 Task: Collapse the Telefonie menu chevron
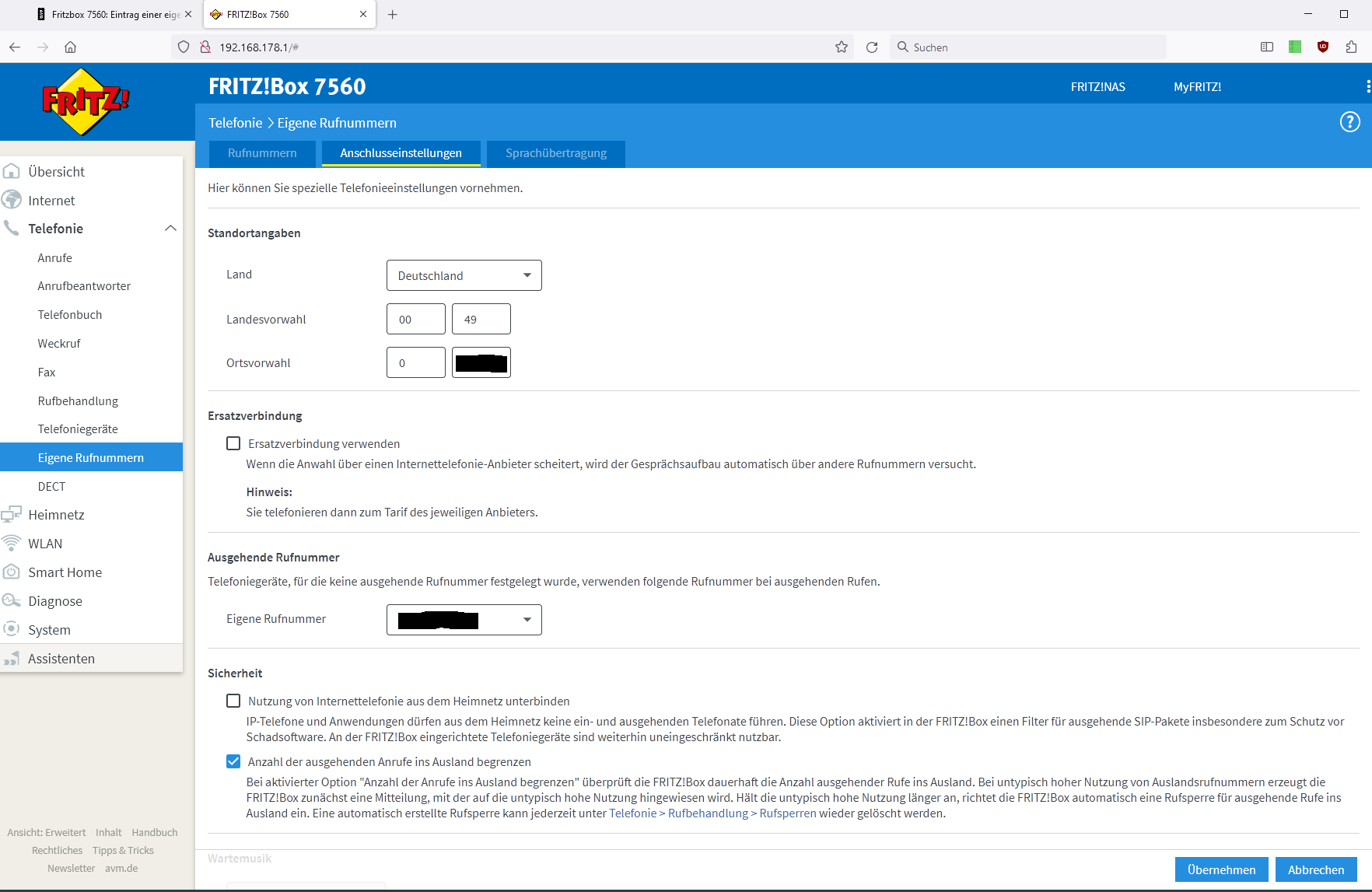pyautogui.click(x=171, y=229)
